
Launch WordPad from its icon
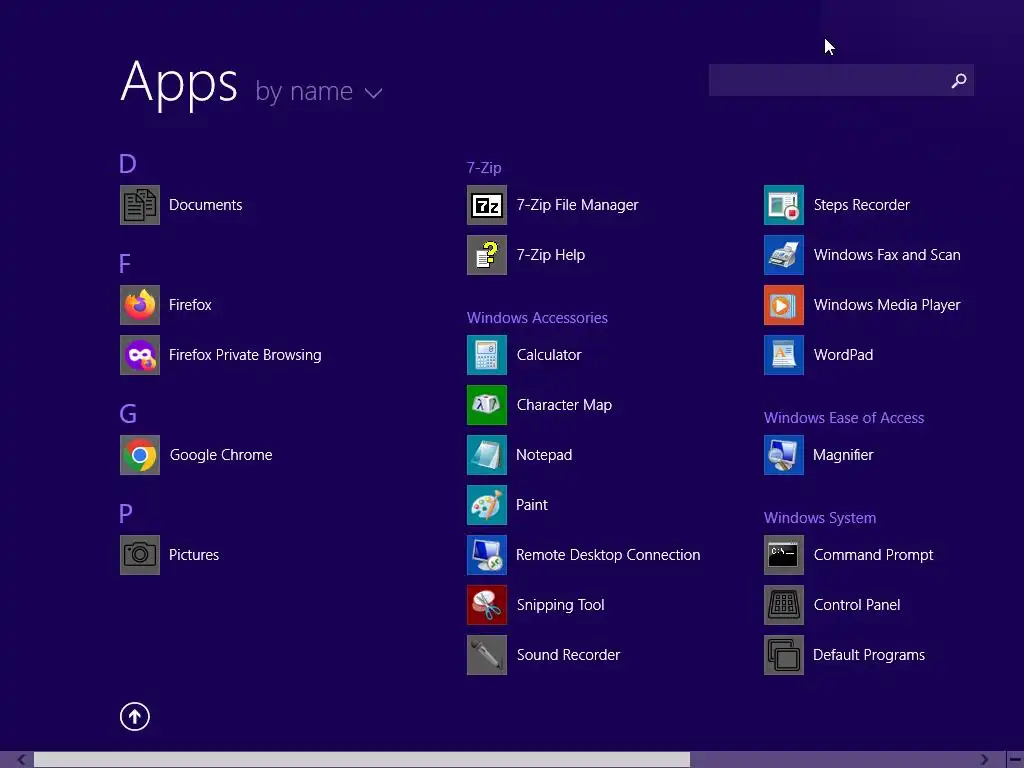tap(784, 355)
